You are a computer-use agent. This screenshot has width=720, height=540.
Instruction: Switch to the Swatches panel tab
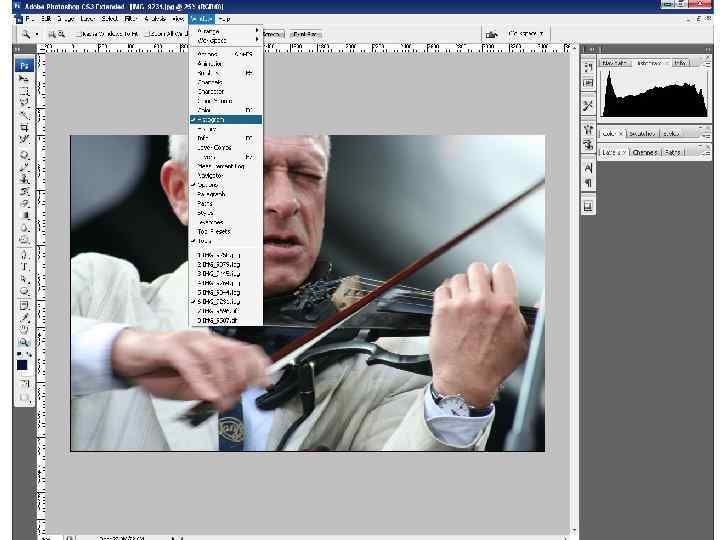click(641, 134)
